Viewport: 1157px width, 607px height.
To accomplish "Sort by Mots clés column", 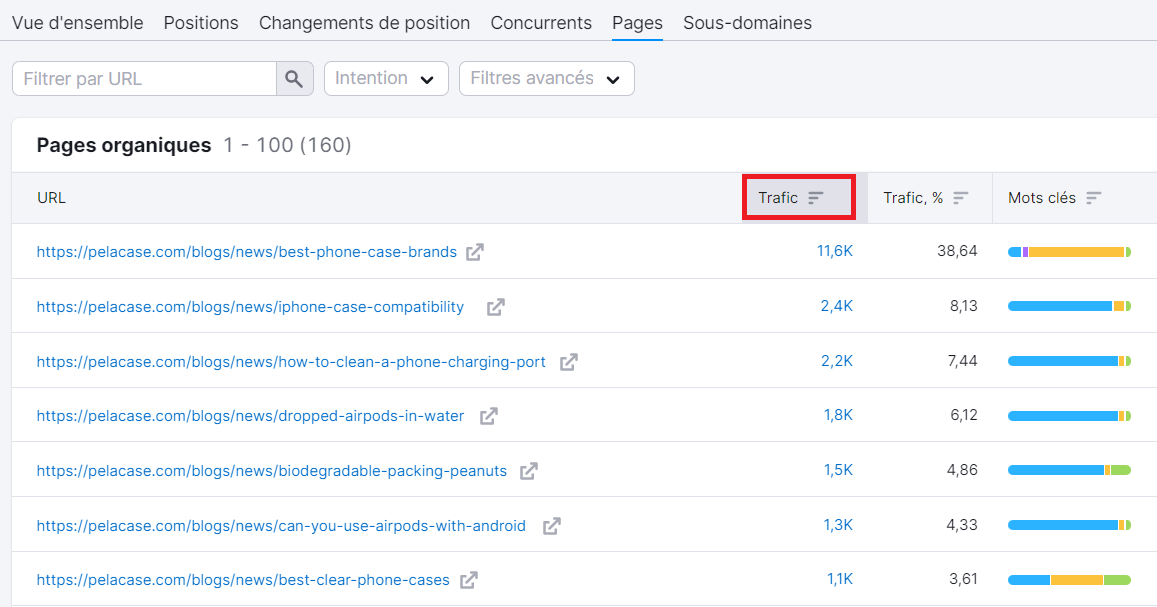I will (x=1054, y=198).
